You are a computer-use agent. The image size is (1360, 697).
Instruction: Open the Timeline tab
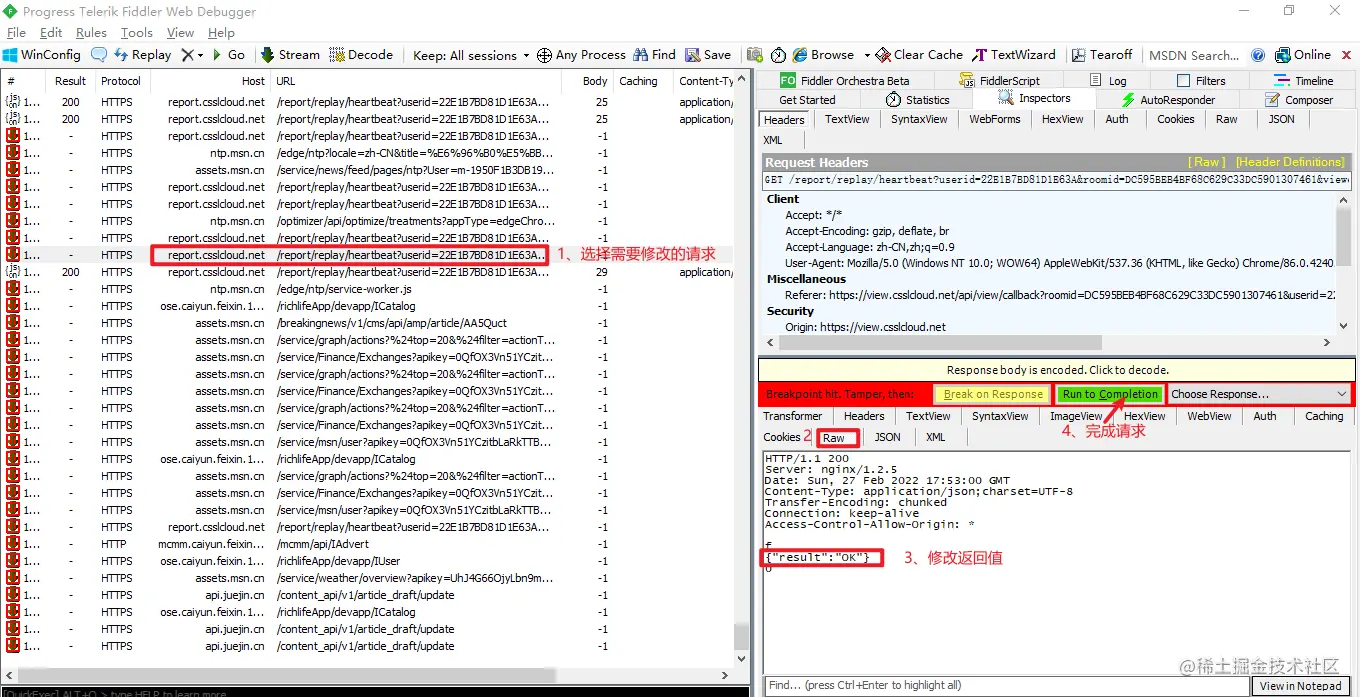coord(1303,80)
